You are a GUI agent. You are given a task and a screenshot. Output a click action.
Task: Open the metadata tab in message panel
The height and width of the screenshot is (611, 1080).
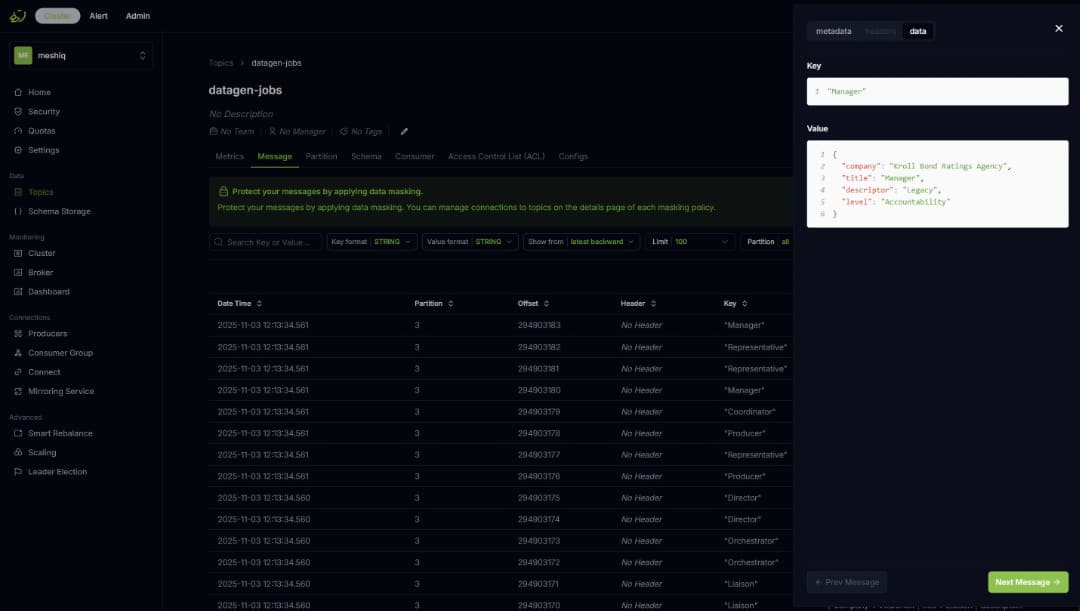click(834, 30)
